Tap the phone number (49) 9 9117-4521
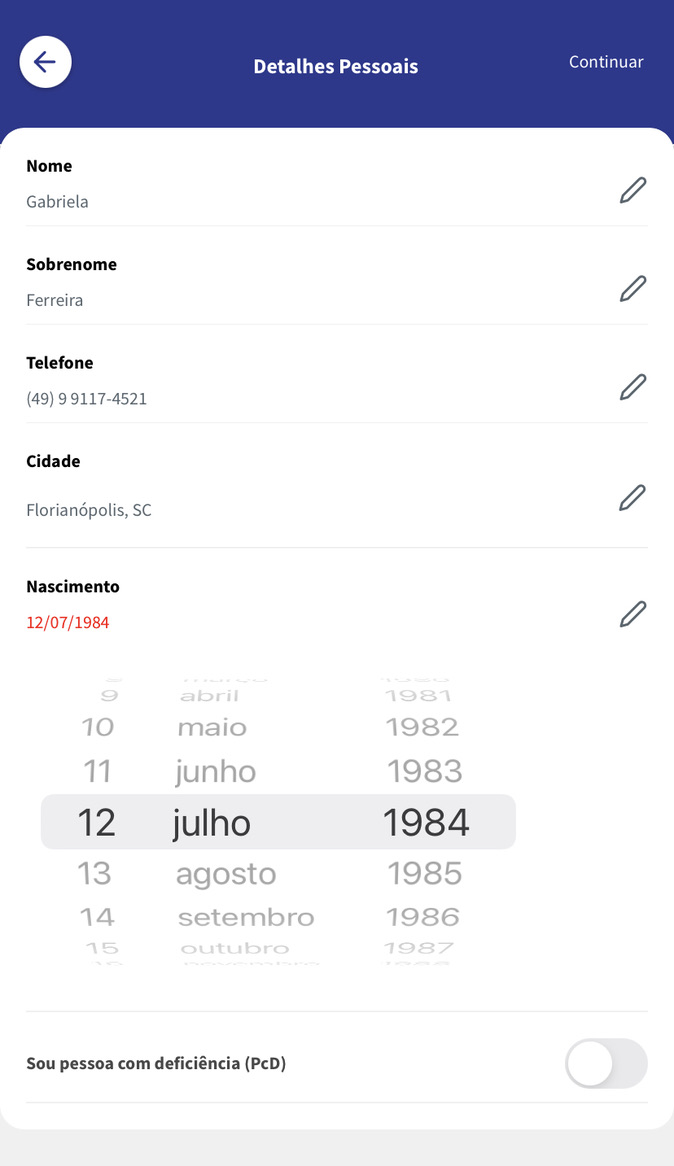This screenshot has height=1166, width=674. click(86, 399)
